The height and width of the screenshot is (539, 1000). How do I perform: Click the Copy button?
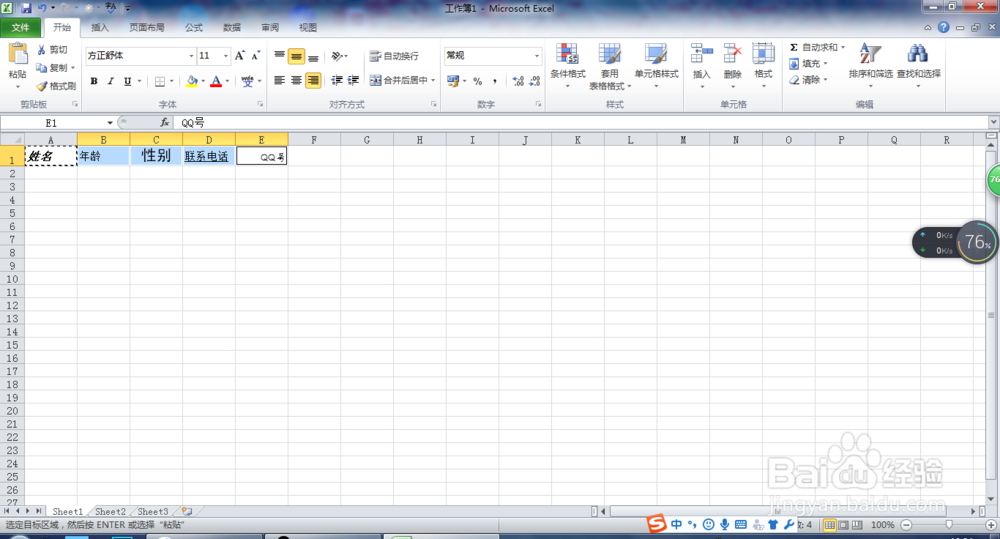point(52,68)
